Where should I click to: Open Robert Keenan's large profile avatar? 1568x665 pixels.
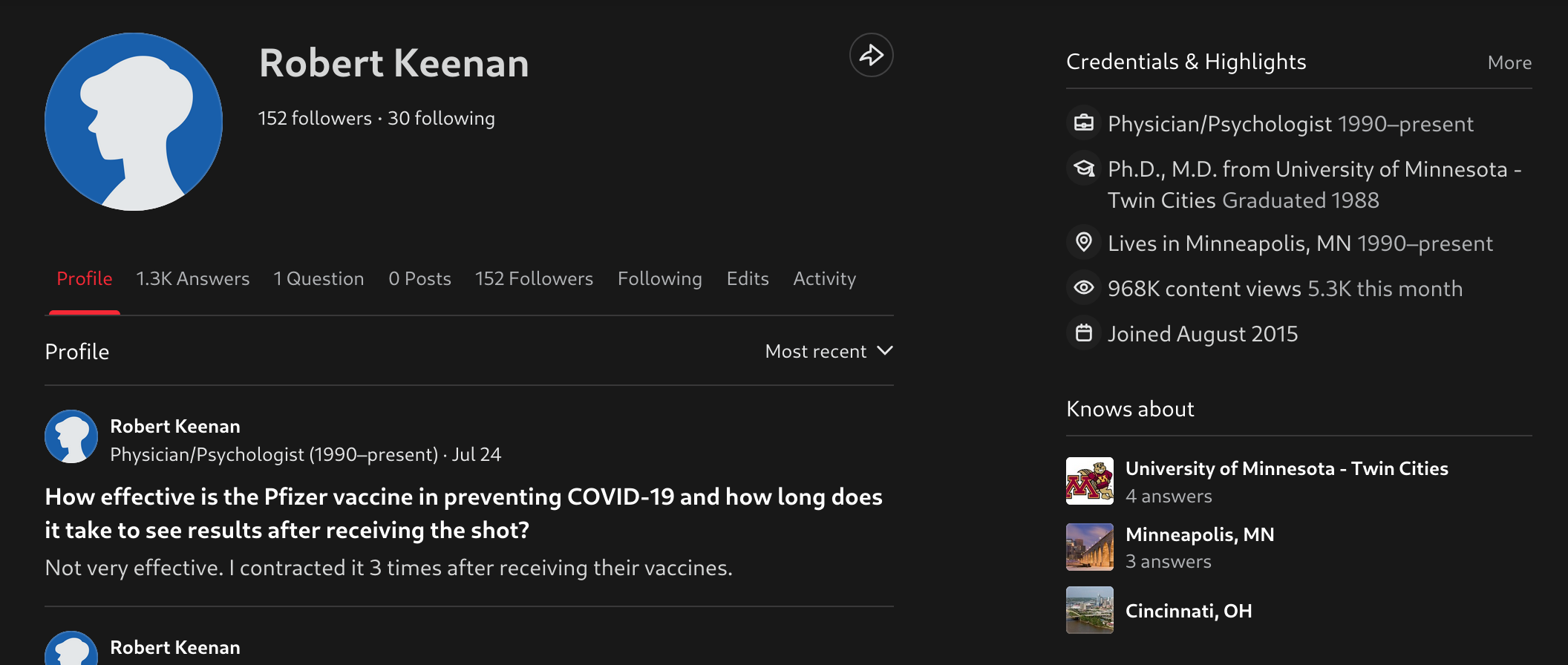pos(134,122)
